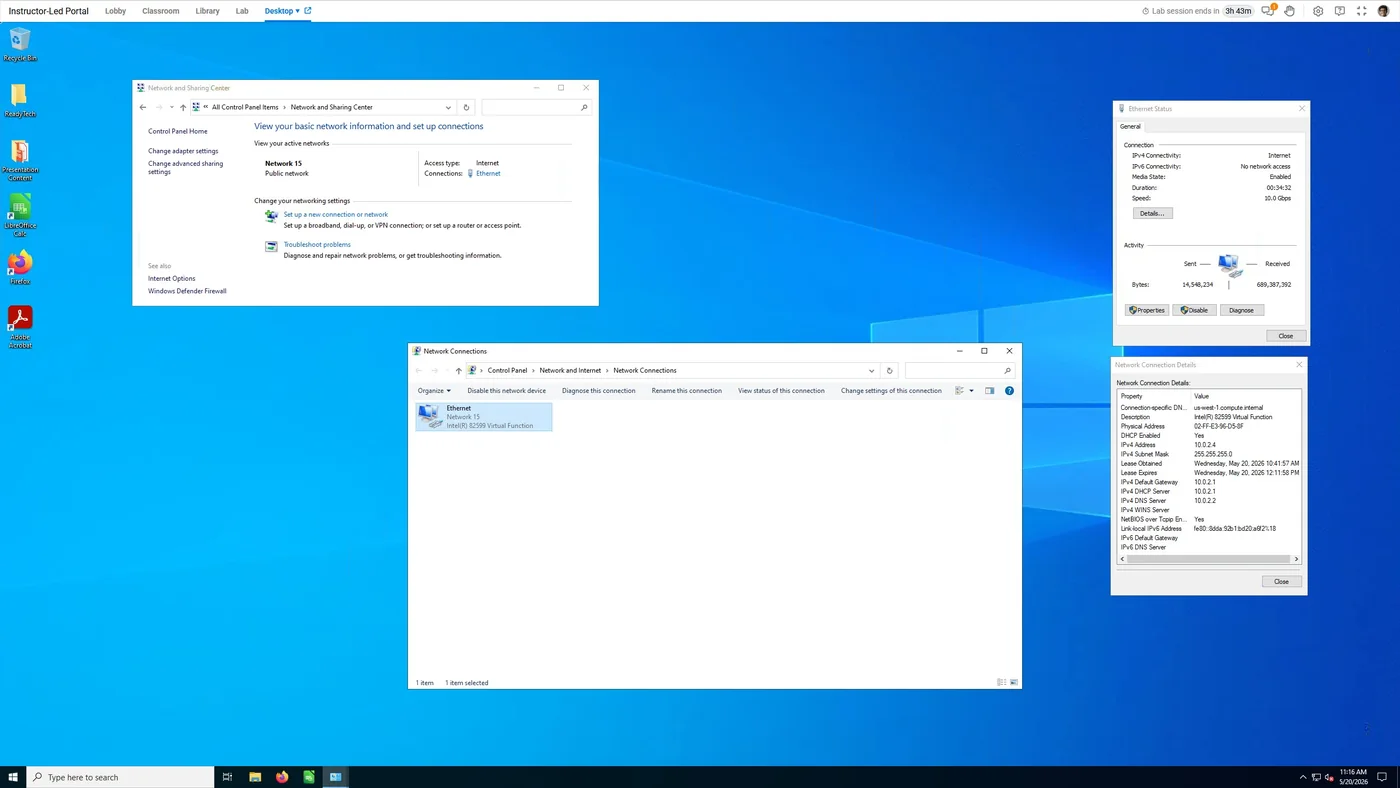Toggle preview pane icon in Network Connections

[x=990, y=391]
